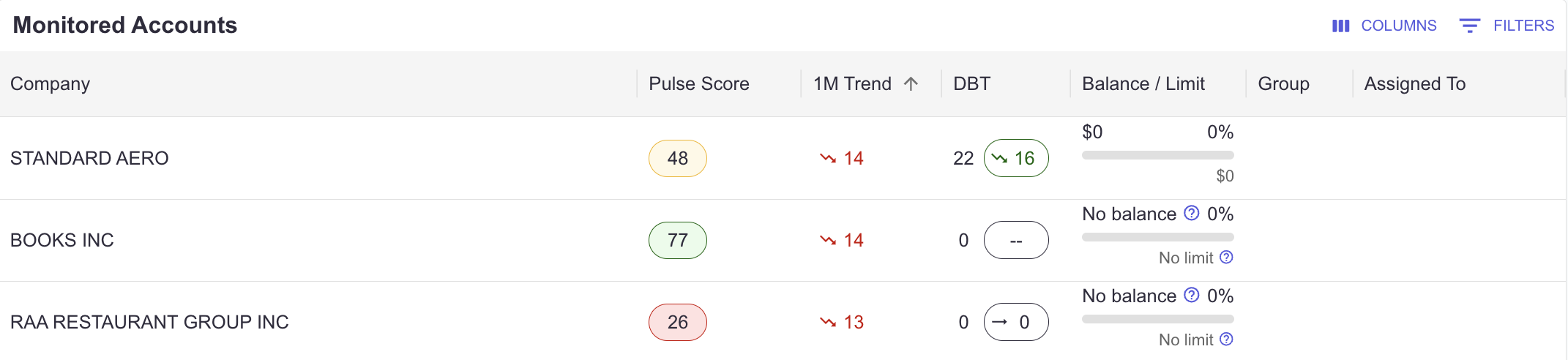The image size is (1568, 360).
Task: Click STANDARD AERO balance progress bar
Action: (1158, 155)
